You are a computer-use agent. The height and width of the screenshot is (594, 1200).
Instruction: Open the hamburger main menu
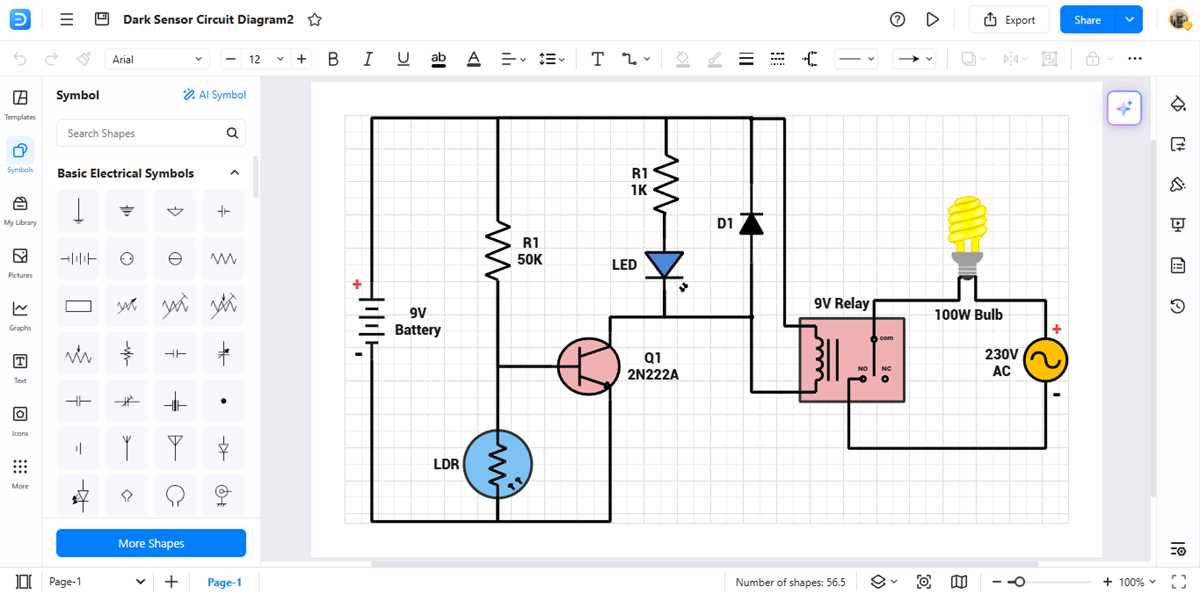coord(67,19)
